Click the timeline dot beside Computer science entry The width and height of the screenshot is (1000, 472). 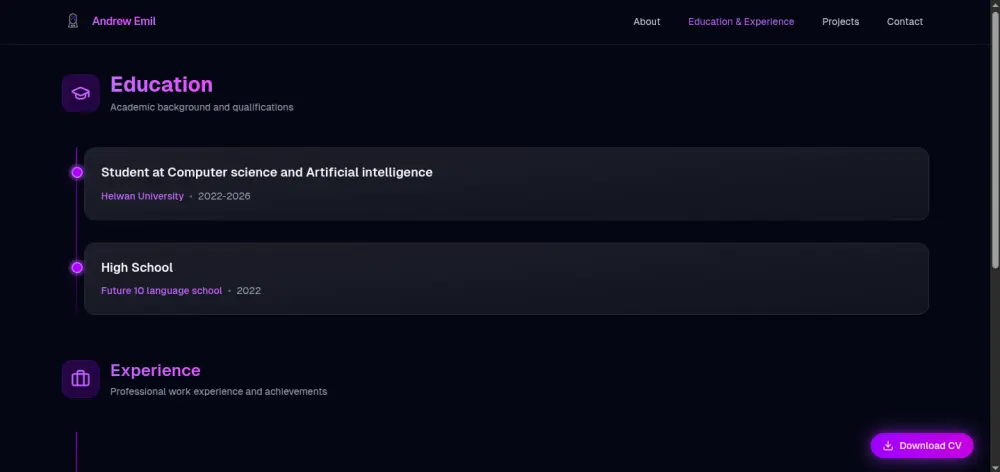pos(77,172)
